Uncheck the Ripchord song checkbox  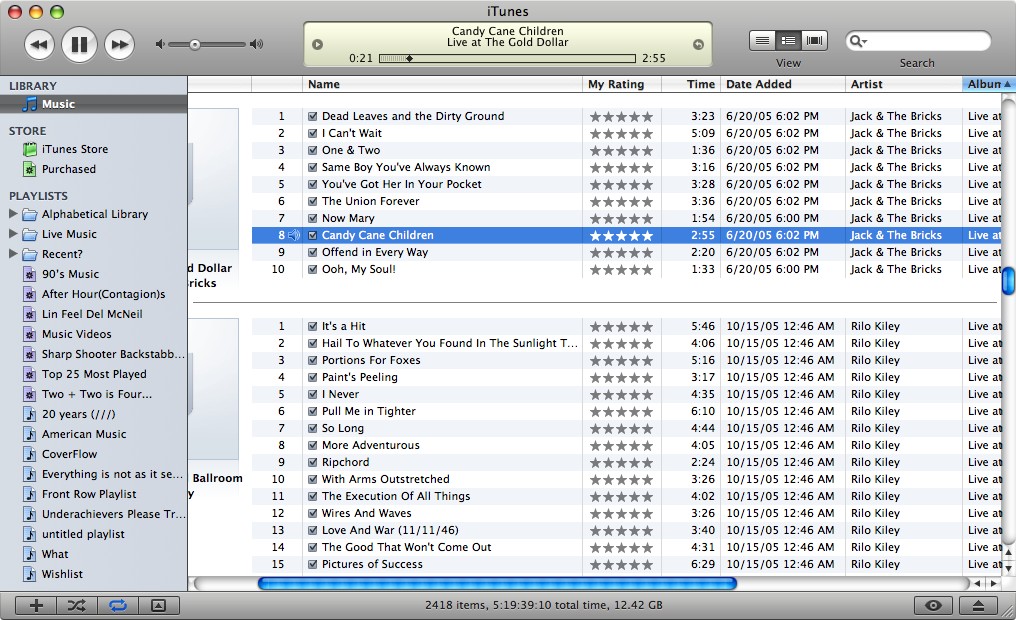coord(312,463)
